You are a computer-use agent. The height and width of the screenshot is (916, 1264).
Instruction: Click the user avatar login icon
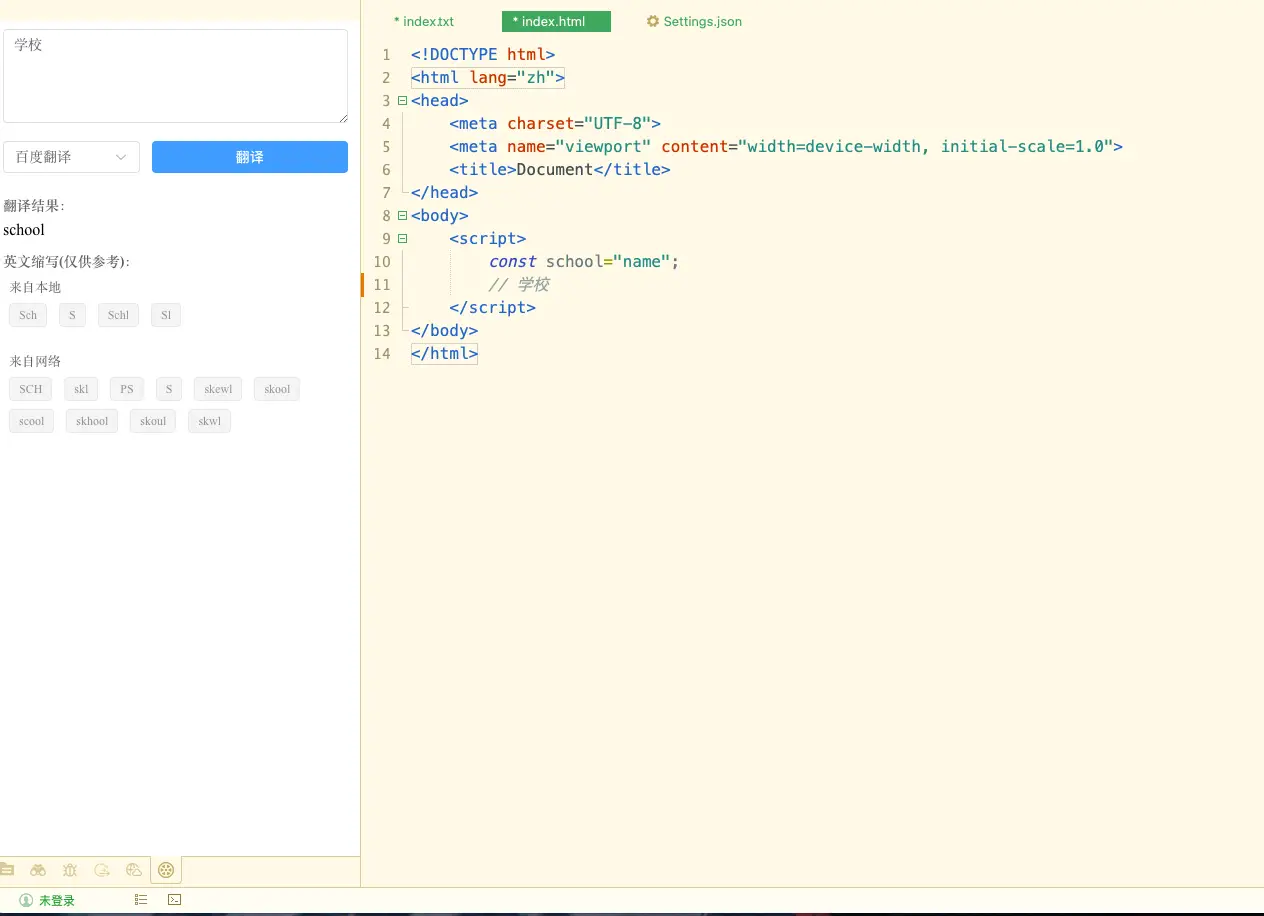click(x=26, y=900)
